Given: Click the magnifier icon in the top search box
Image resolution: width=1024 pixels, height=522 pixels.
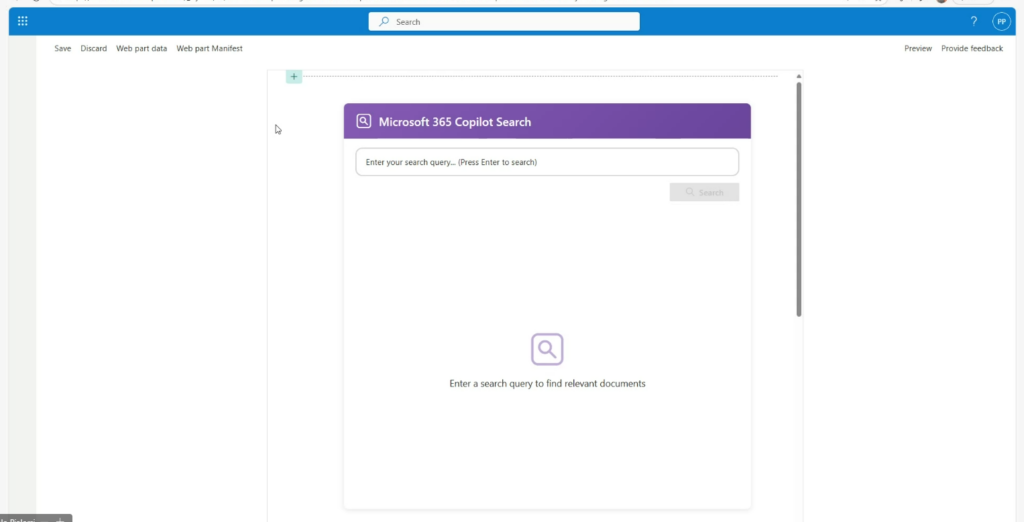Looking at the screenshot, I should coord(384,22).
